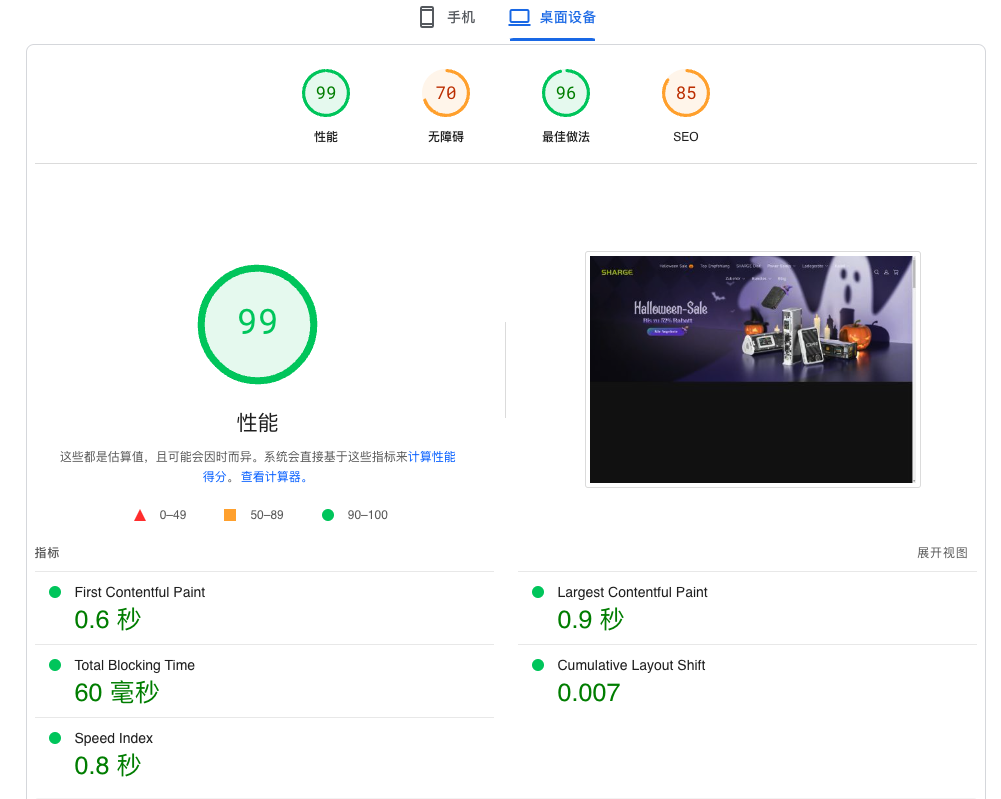Click the red triangle 0–49 legend icon
1001x799 pixels.
(x=140, y=515)
